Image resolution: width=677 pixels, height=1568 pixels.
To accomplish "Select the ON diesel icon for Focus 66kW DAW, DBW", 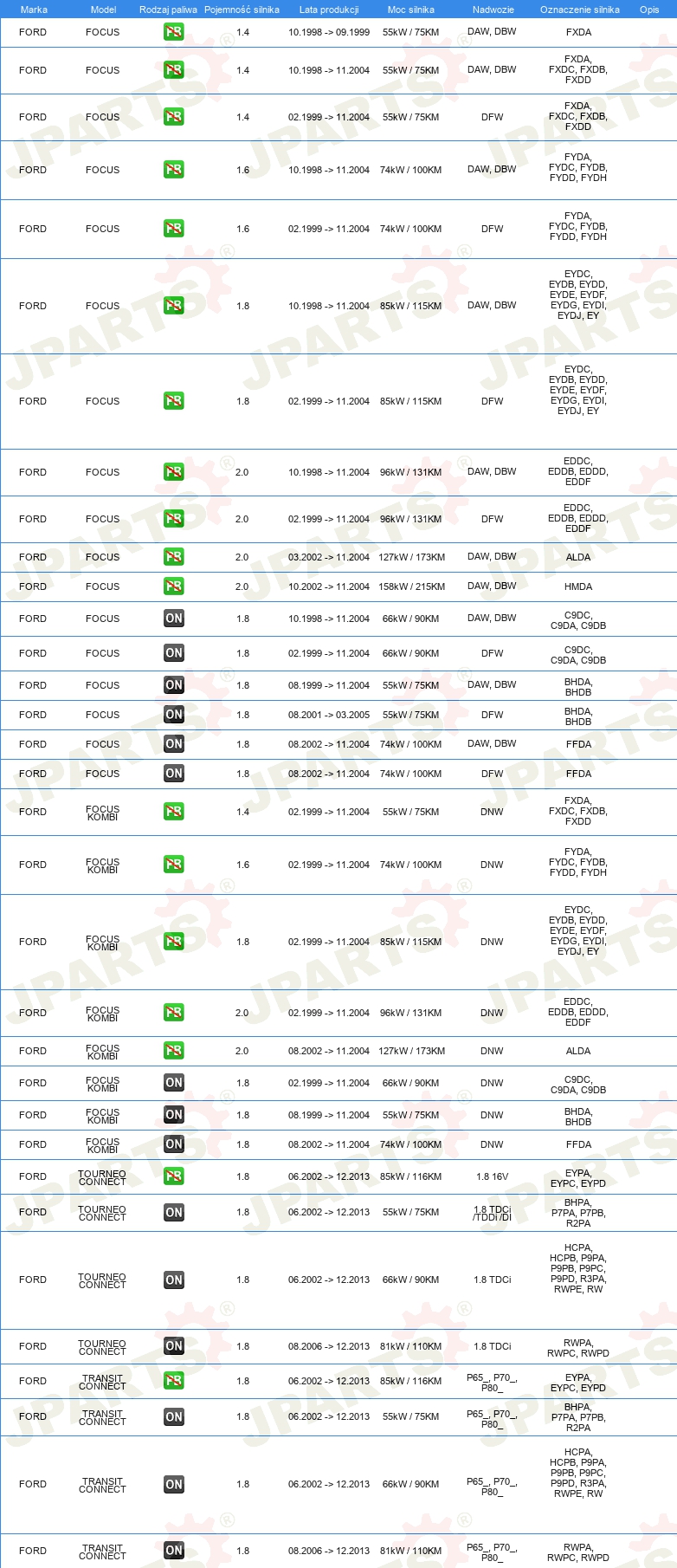I will [x=174, y=619].
